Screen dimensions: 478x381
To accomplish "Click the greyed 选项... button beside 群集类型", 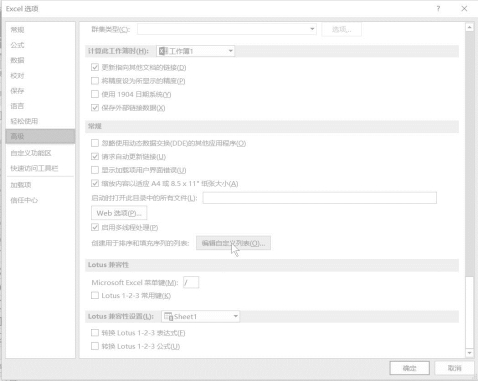I will (x=342, y=29).
